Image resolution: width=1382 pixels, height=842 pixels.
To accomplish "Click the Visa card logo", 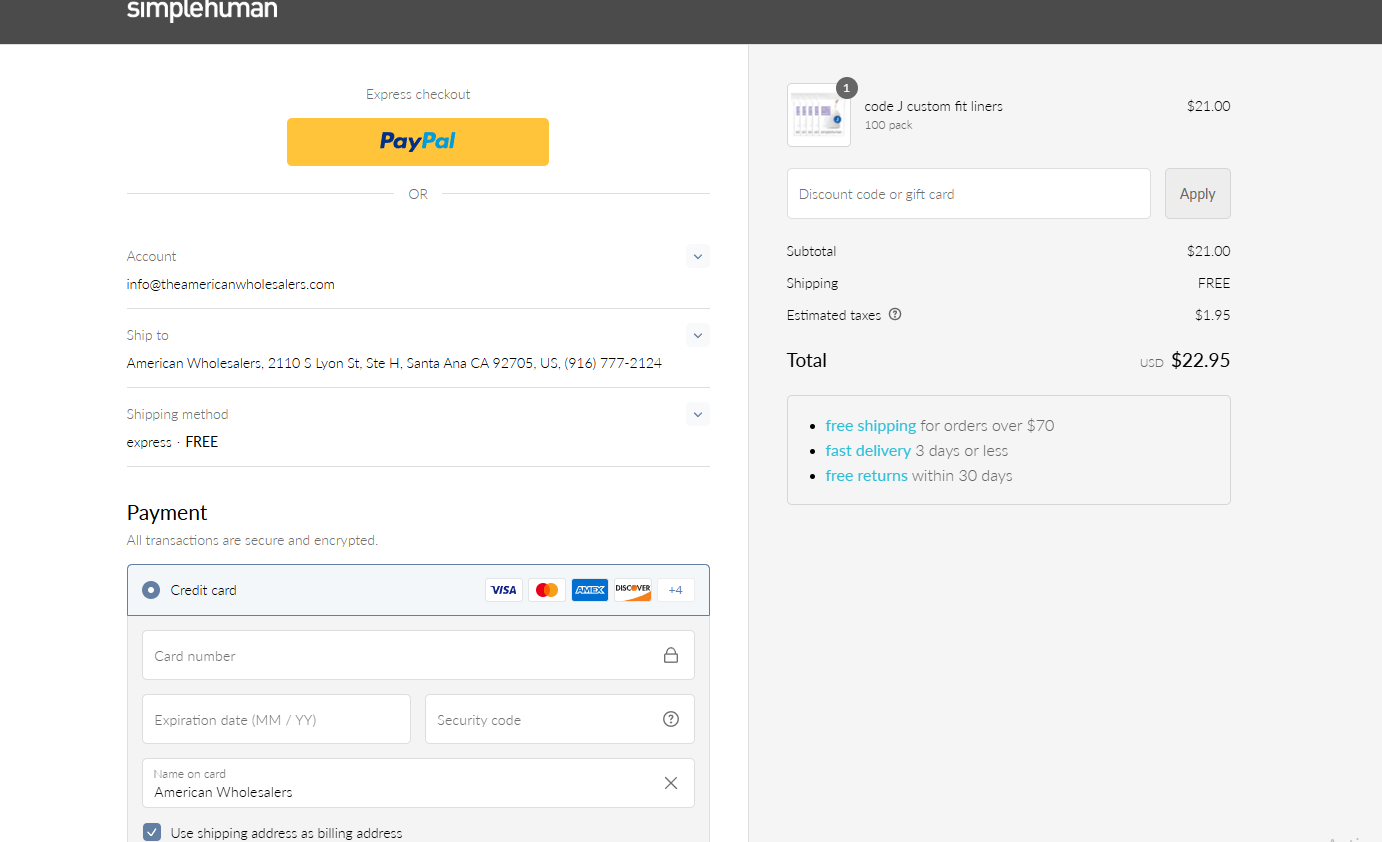I will pyautogui.click(x=504, y=590).
